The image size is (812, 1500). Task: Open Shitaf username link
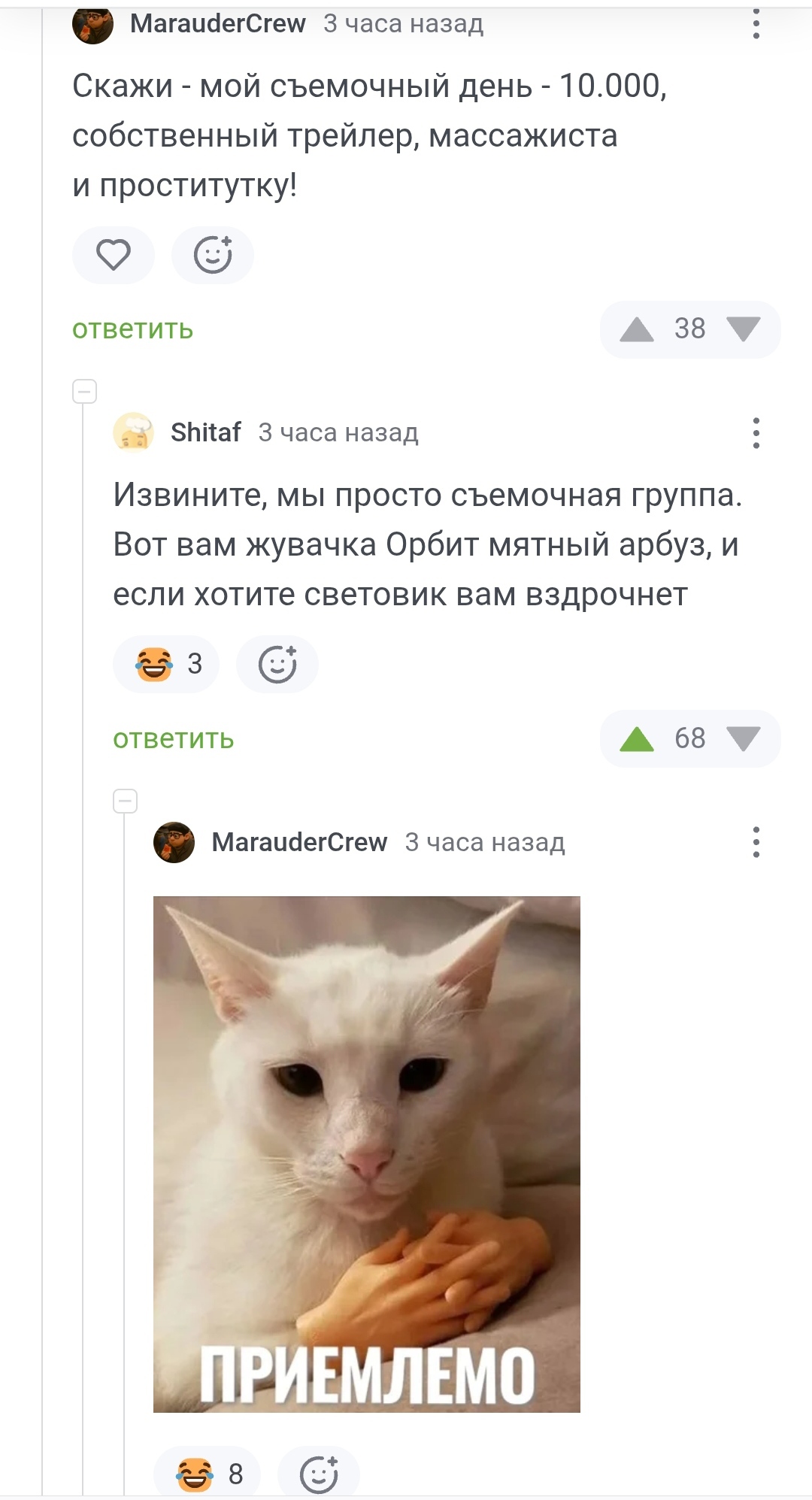(x=206, y=432)
